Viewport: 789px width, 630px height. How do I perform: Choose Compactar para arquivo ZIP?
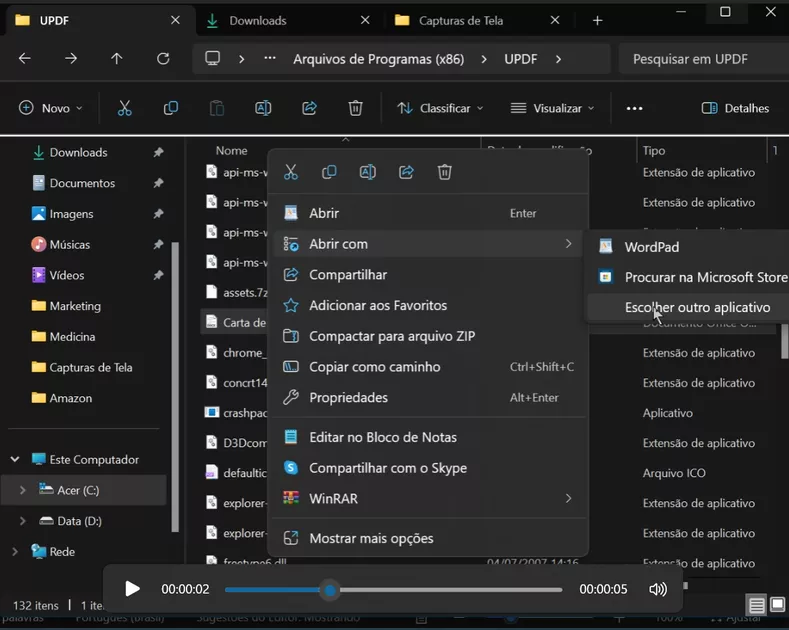(428, 336)
